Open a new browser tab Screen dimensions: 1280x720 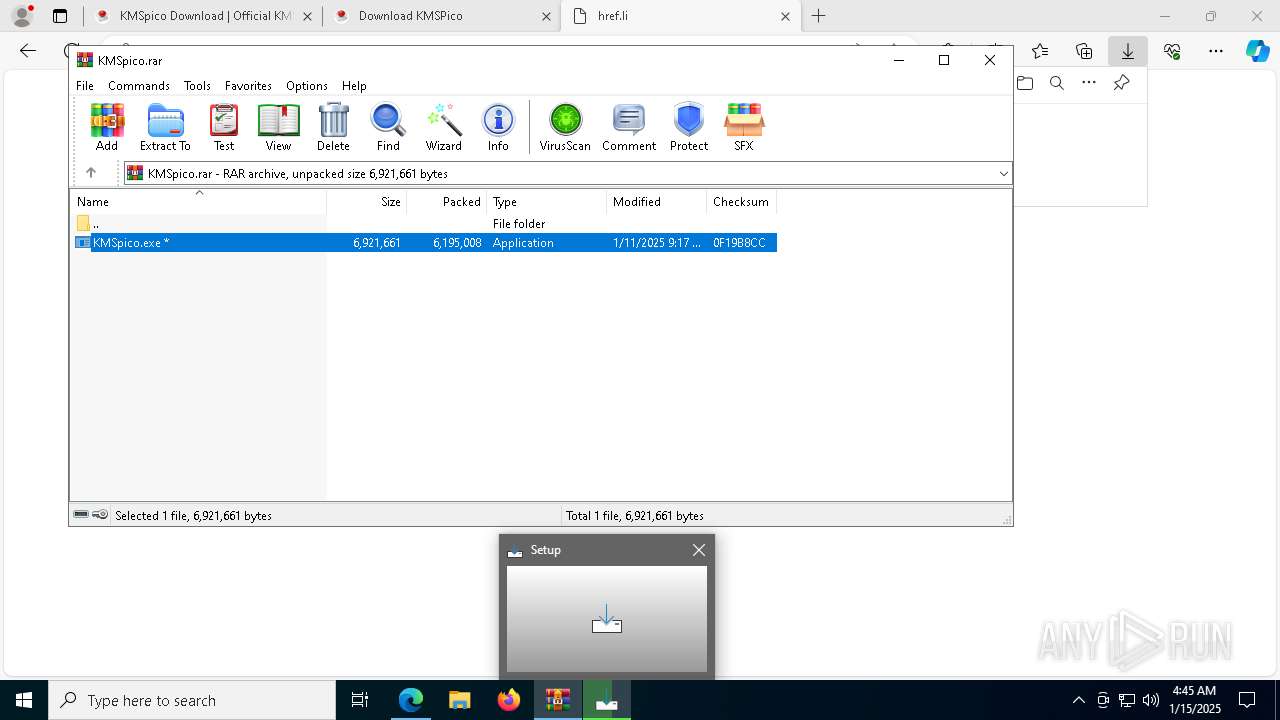tap(819, 16)
